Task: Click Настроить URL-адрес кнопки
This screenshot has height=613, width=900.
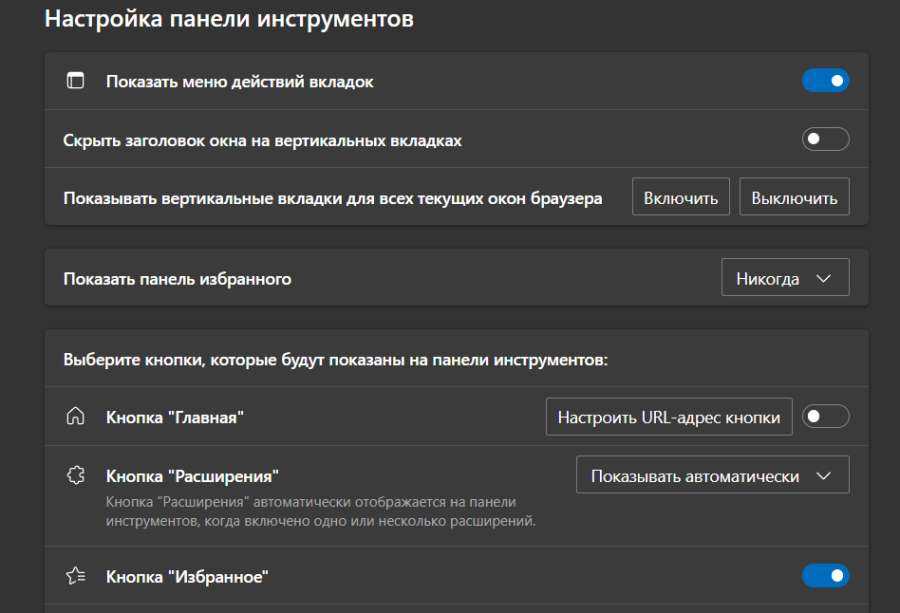Action: click(669, 417)
